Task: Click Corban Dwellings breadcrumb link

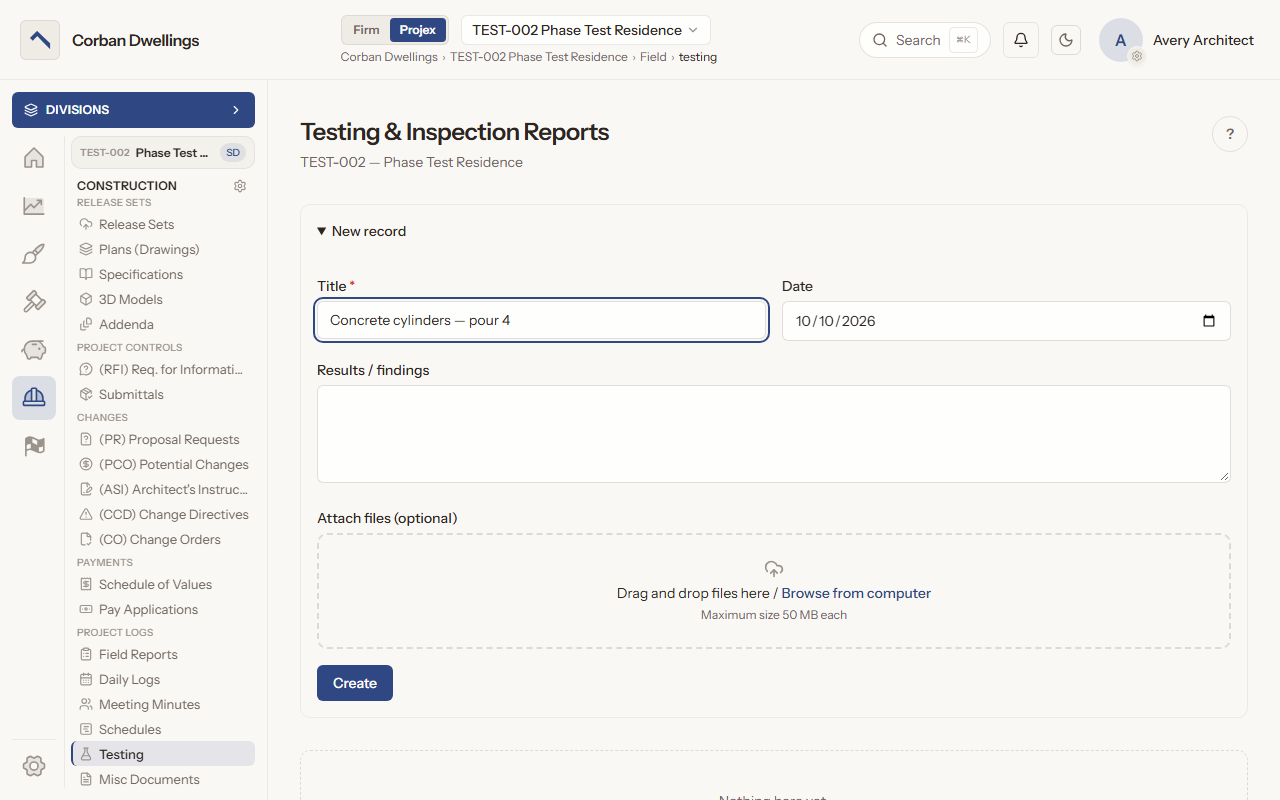Action: [389, 57]
